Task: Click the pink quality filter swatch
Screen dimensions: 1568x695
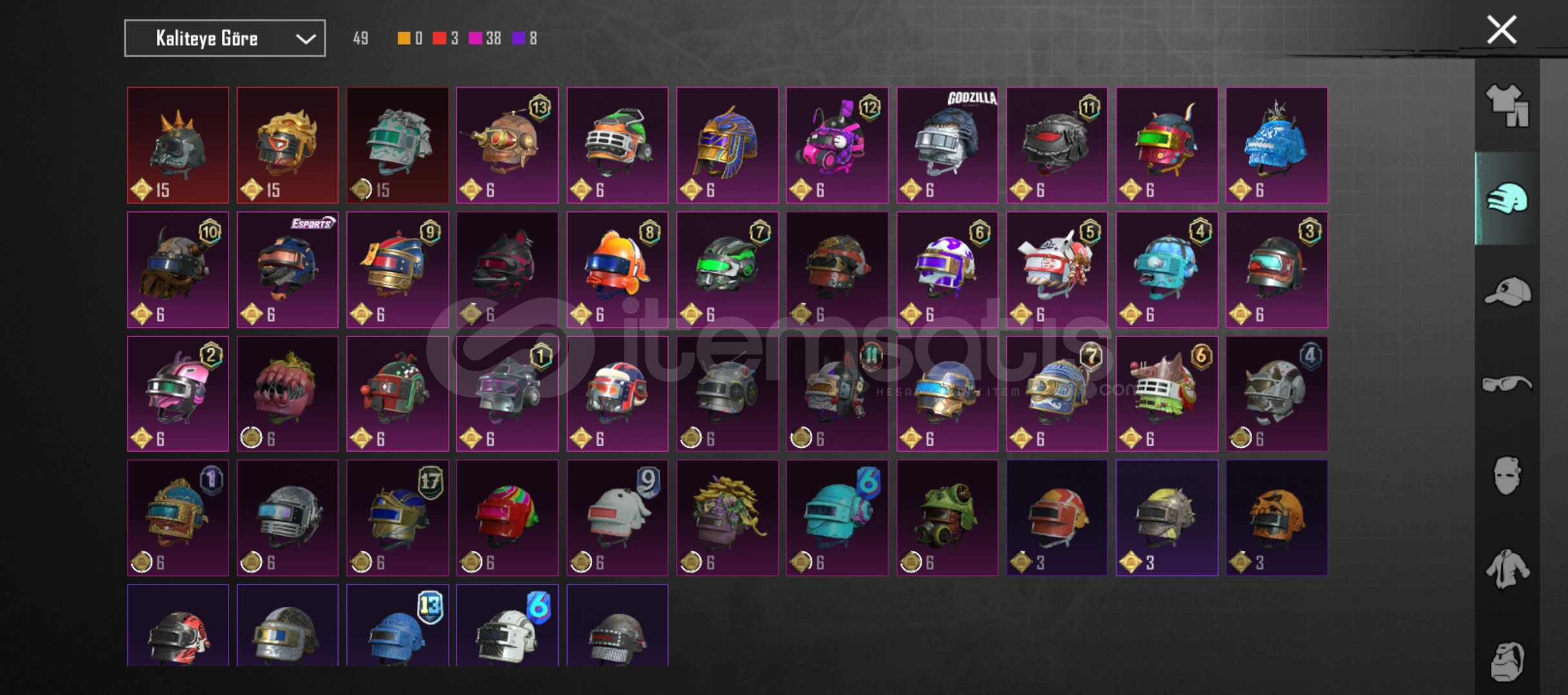Action: (x=475, y=39)
